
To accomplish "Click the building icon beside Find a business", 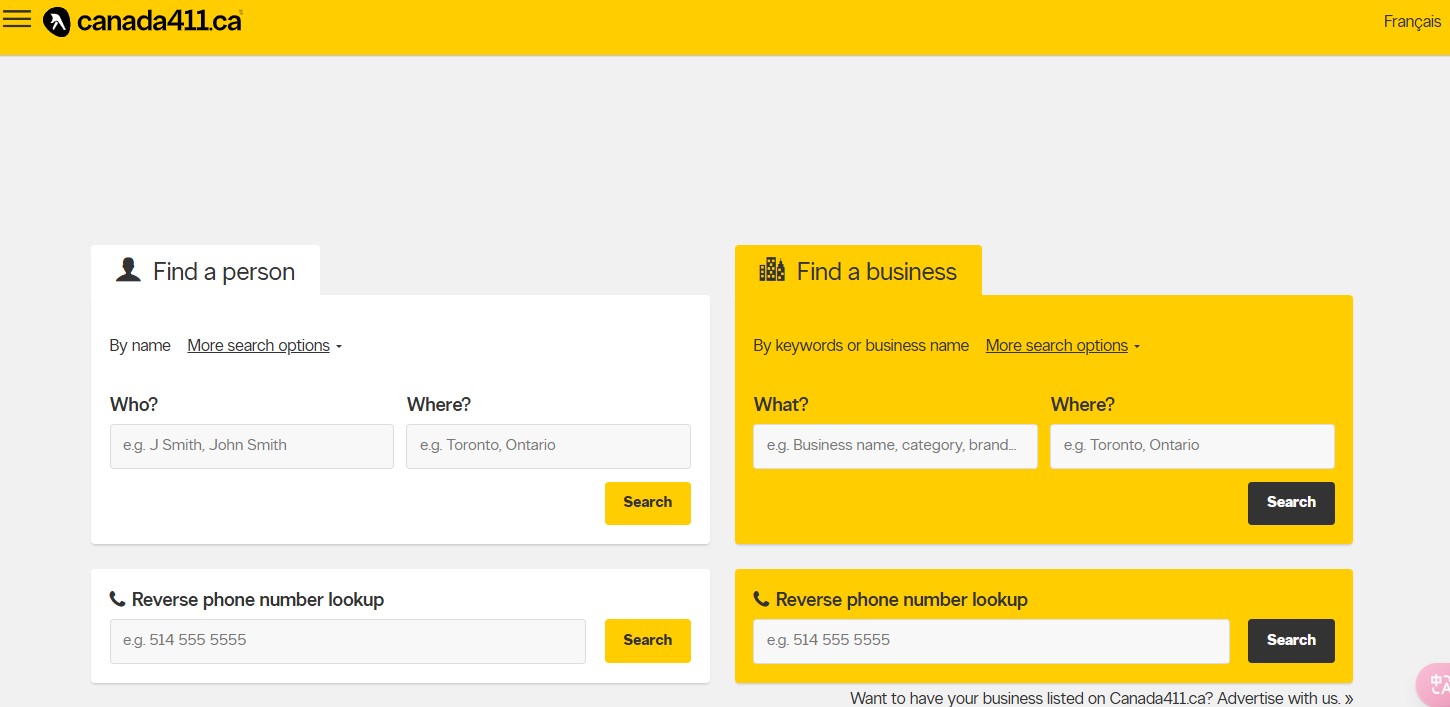I will [x=772, y=270].
